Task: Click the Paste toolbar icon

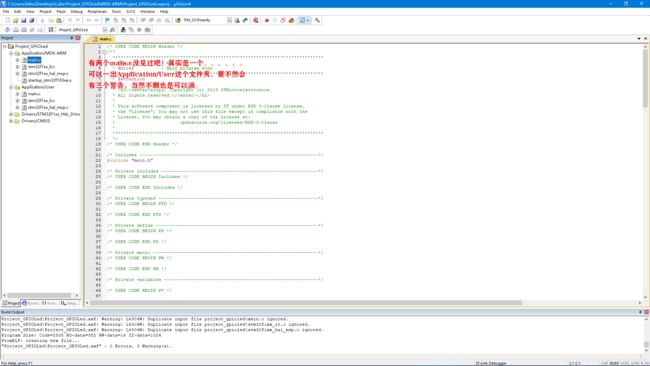Action: tap(59, 20)
